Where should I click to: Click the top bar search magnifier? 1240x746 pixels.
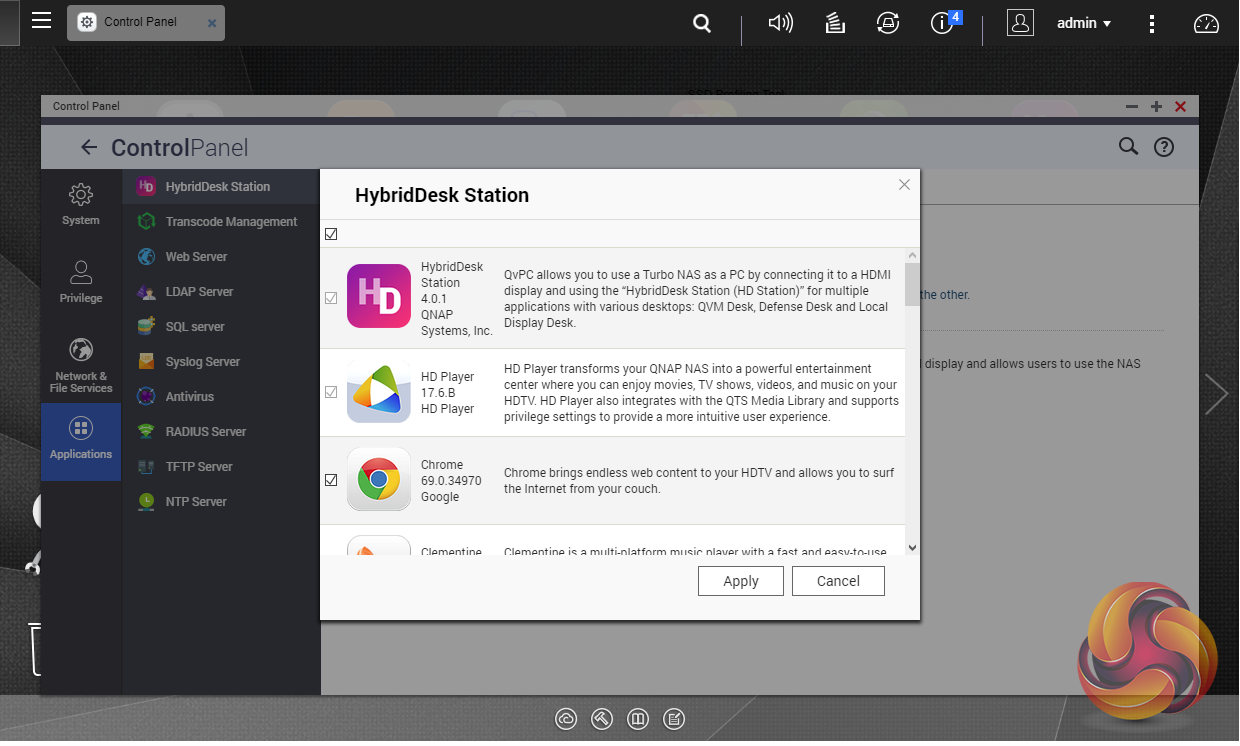[702, 23]
